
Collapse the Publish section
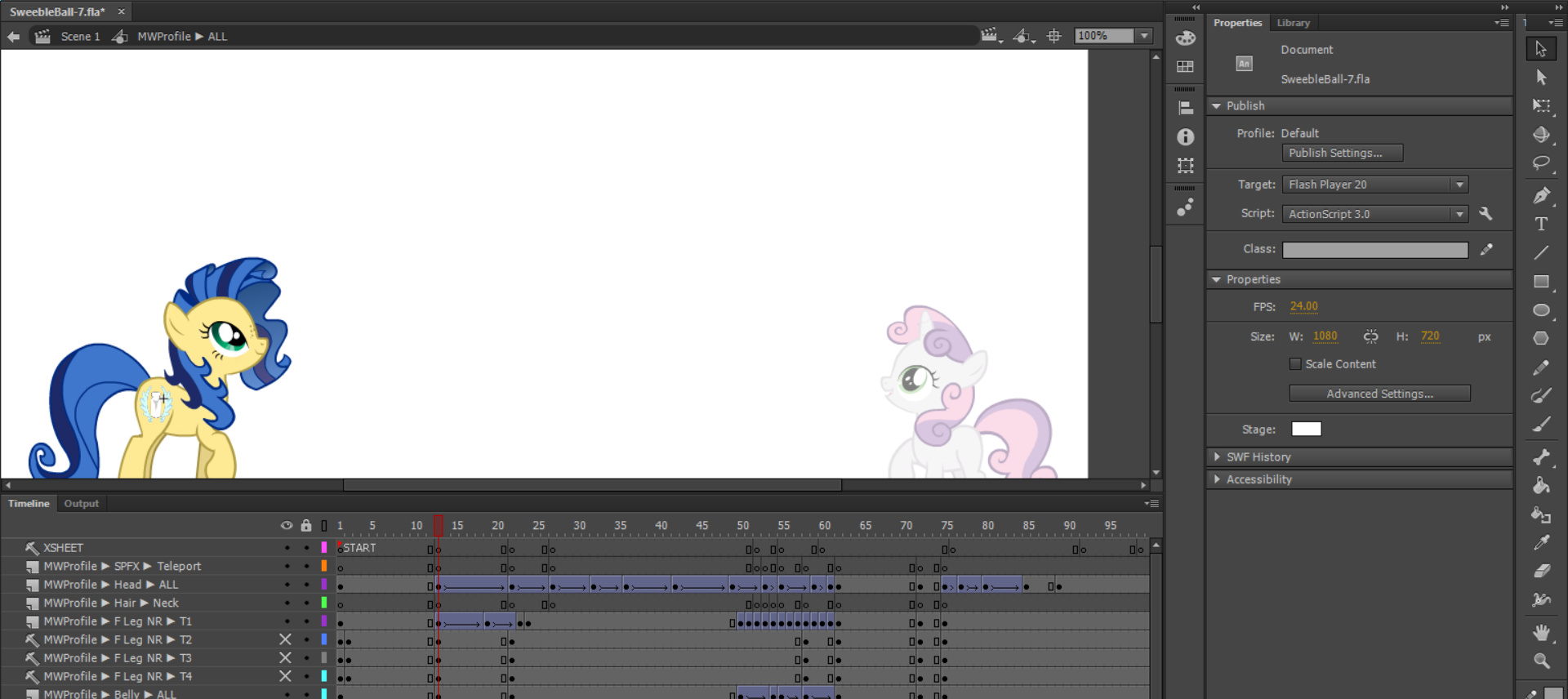click(x=1216, y=106)
